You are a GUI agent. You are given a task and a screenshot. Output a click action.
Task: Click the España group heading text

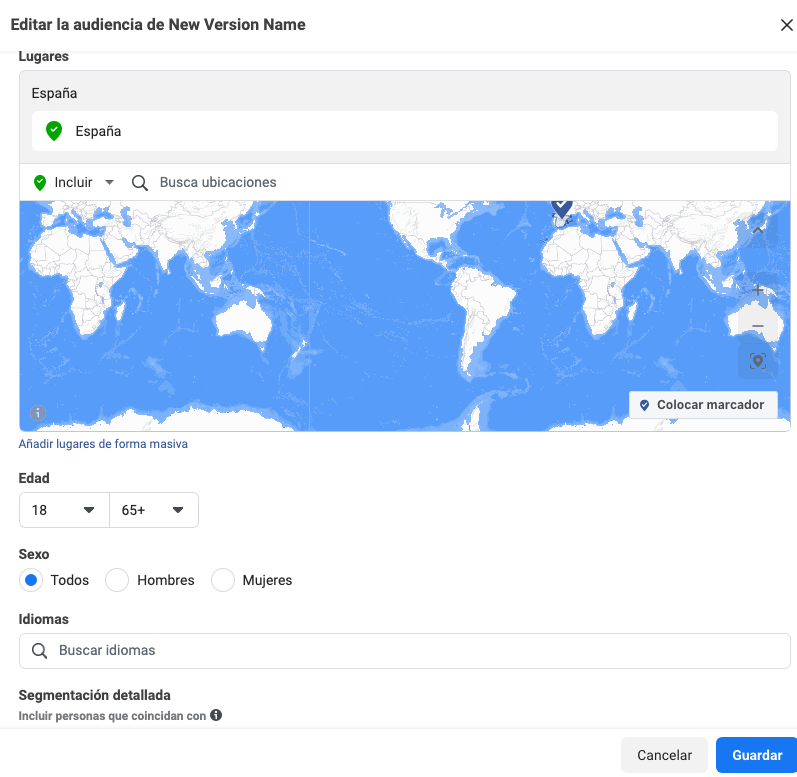pos(54,94)
